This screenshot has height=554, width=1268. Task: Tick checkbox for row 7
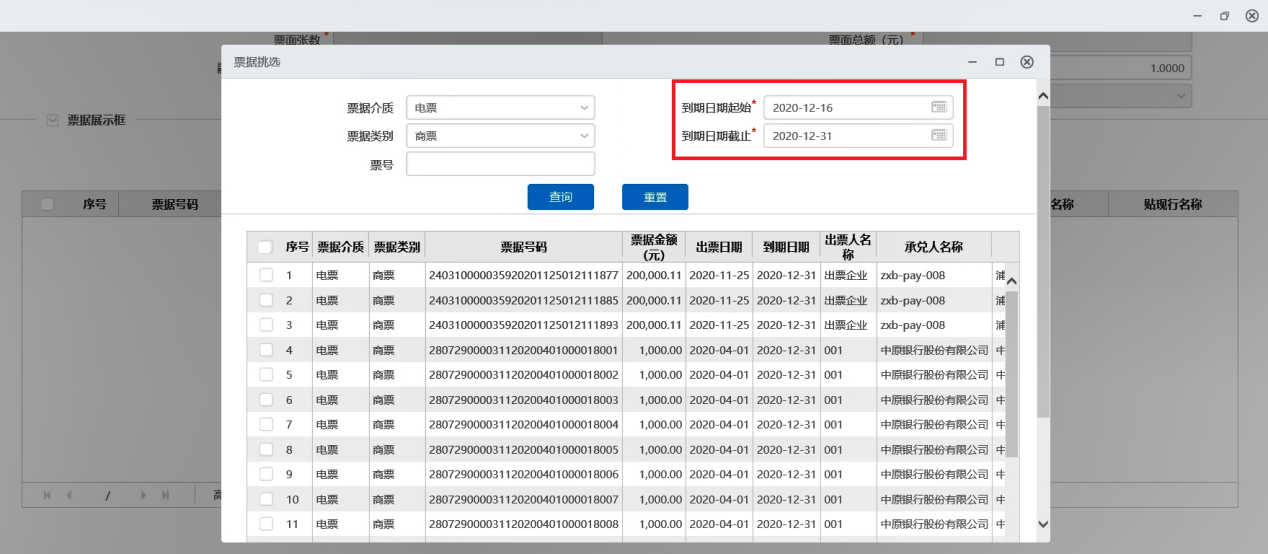[266, 424]
